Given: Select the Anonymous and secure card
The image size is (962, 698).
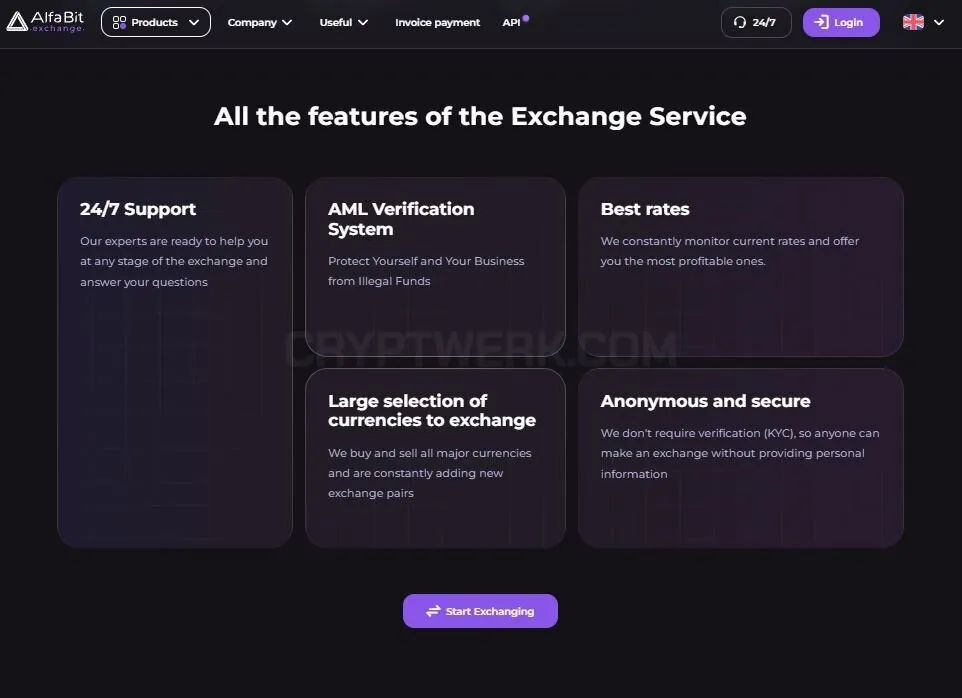Looking at the screenshot, I should point(741,458).
